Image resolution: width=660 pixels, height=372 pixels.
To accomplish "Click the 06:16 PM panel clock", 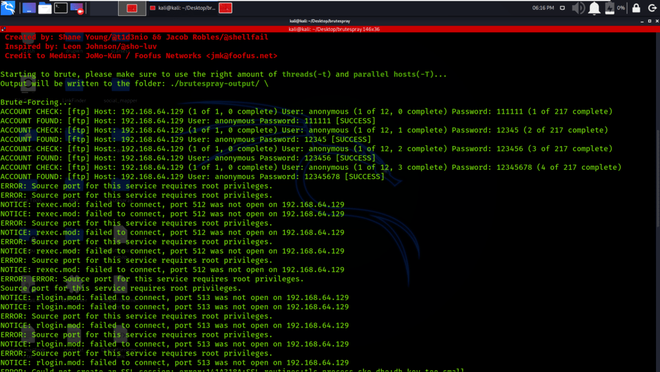I will (x=543, y=8).
